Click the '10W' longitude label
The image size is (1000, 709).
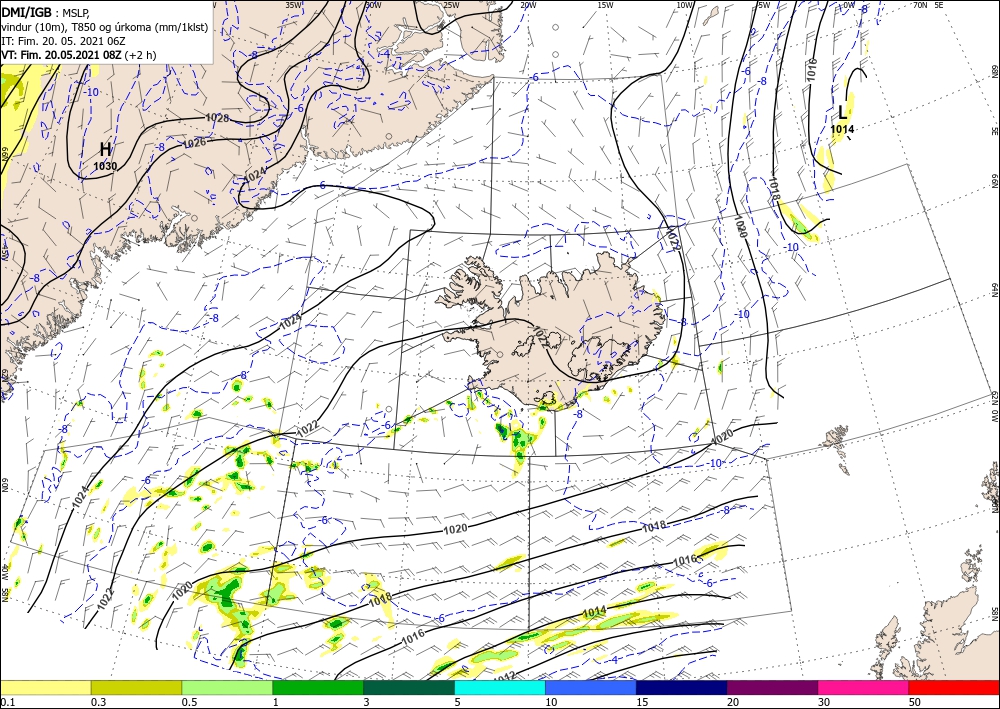coord(684,5)
